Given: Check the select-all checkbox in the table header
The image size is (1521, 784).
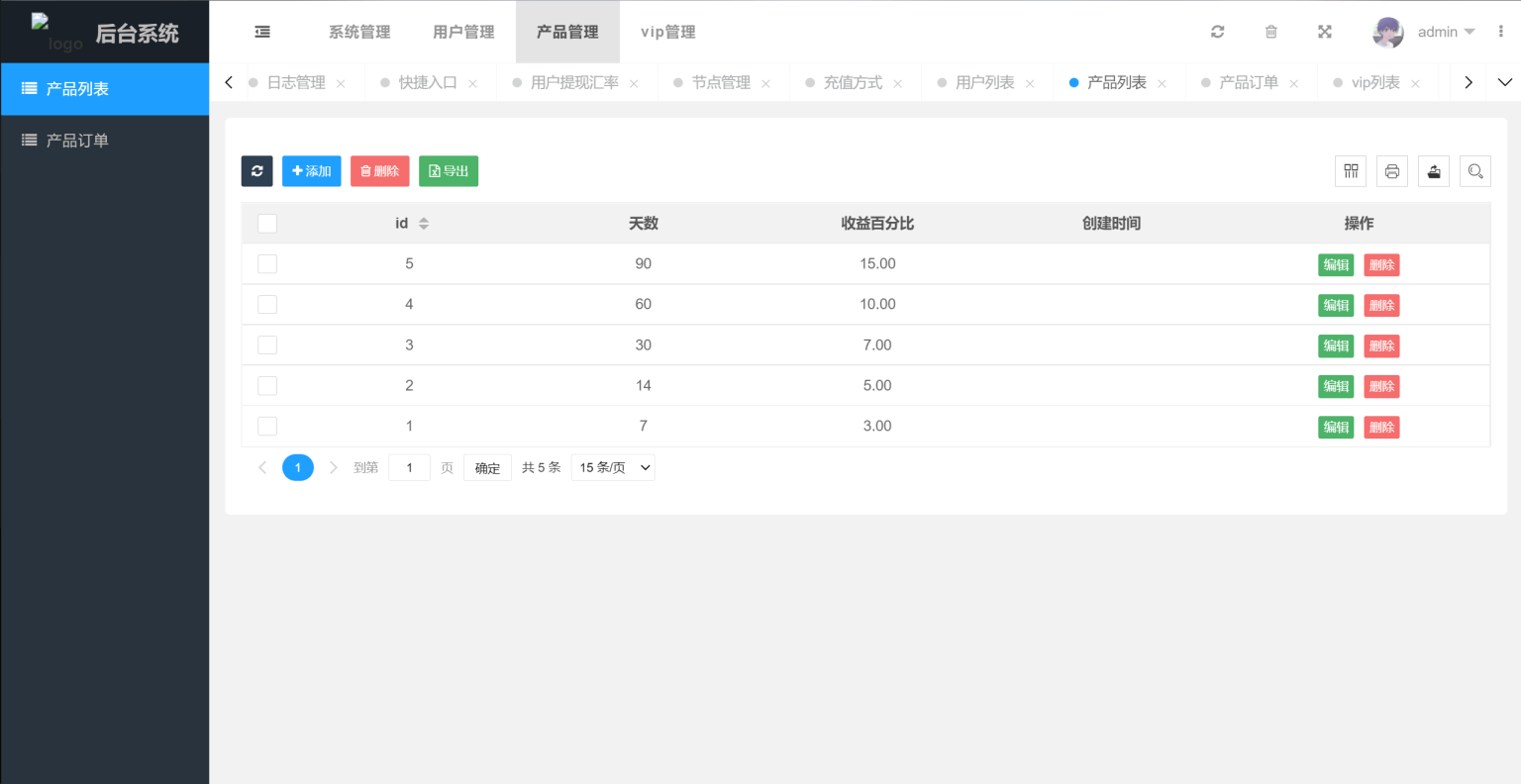Looking at the screenshot, I should pyautogui.click(x=267, y=223).
